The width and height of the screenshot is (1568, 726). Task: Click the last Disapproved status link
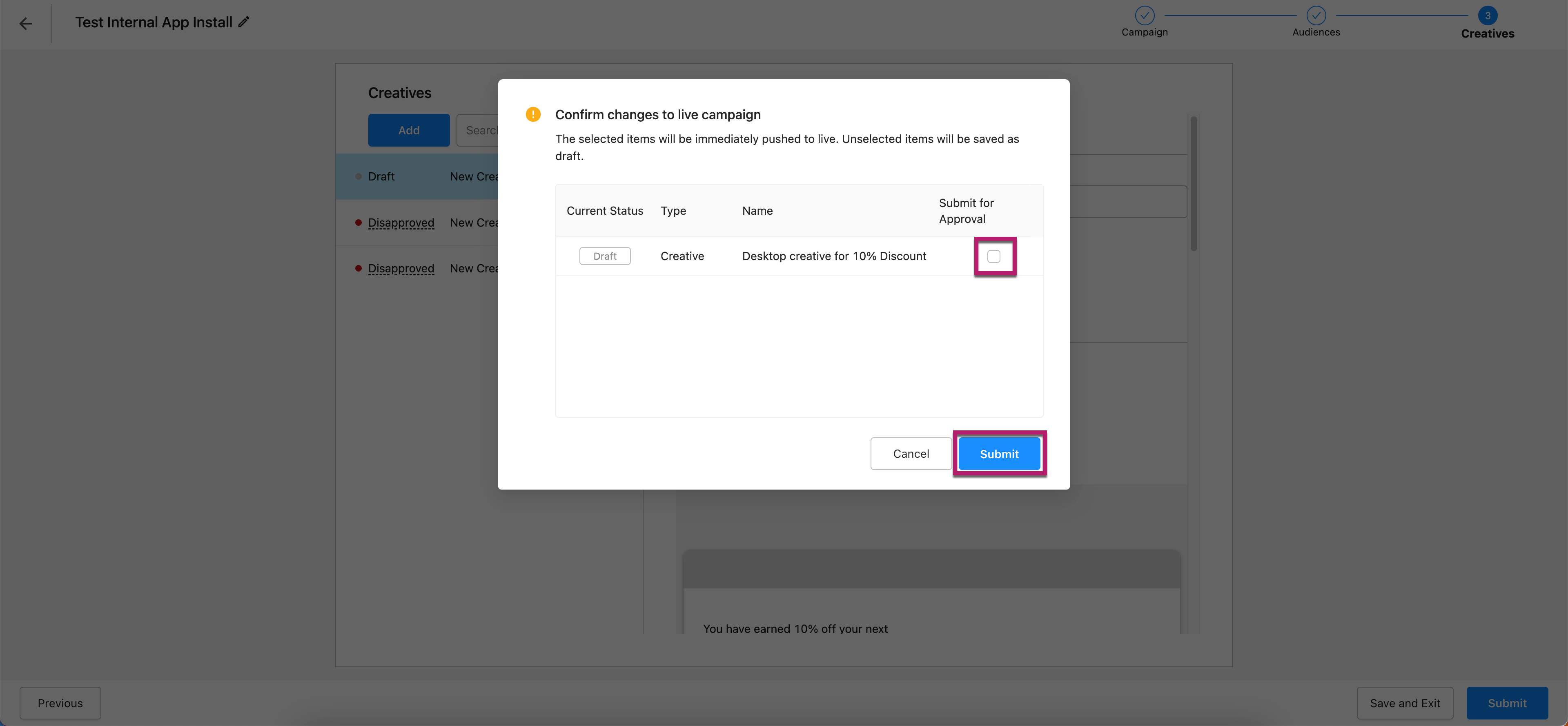click(401, 268)
